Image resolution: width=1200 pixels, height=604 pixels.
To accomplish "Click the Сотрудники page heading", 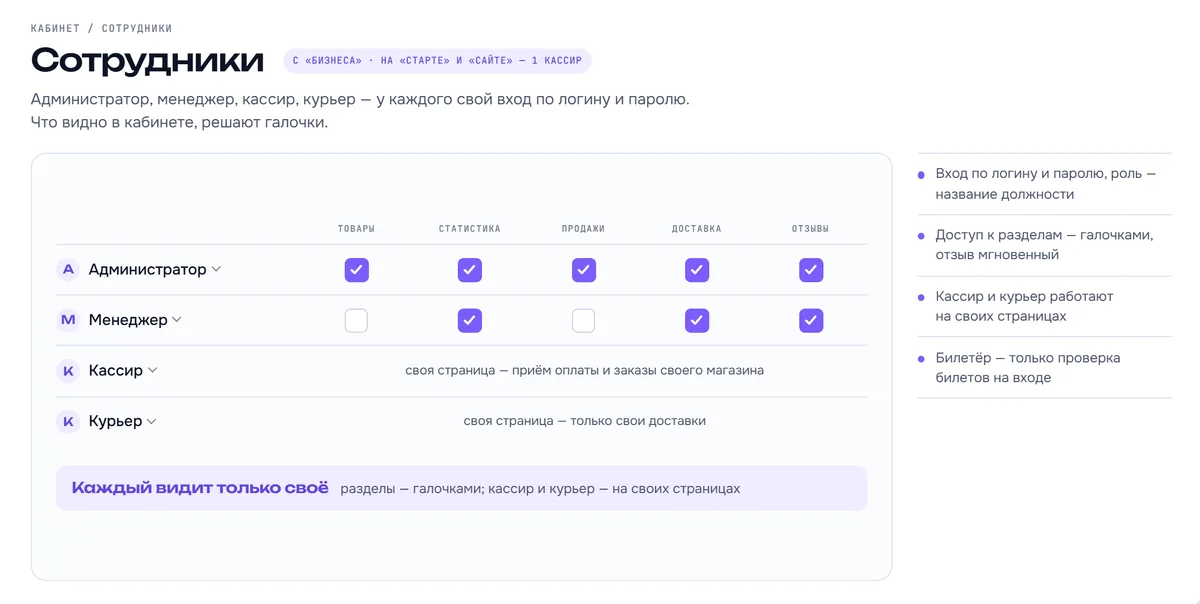I will 148,61.
